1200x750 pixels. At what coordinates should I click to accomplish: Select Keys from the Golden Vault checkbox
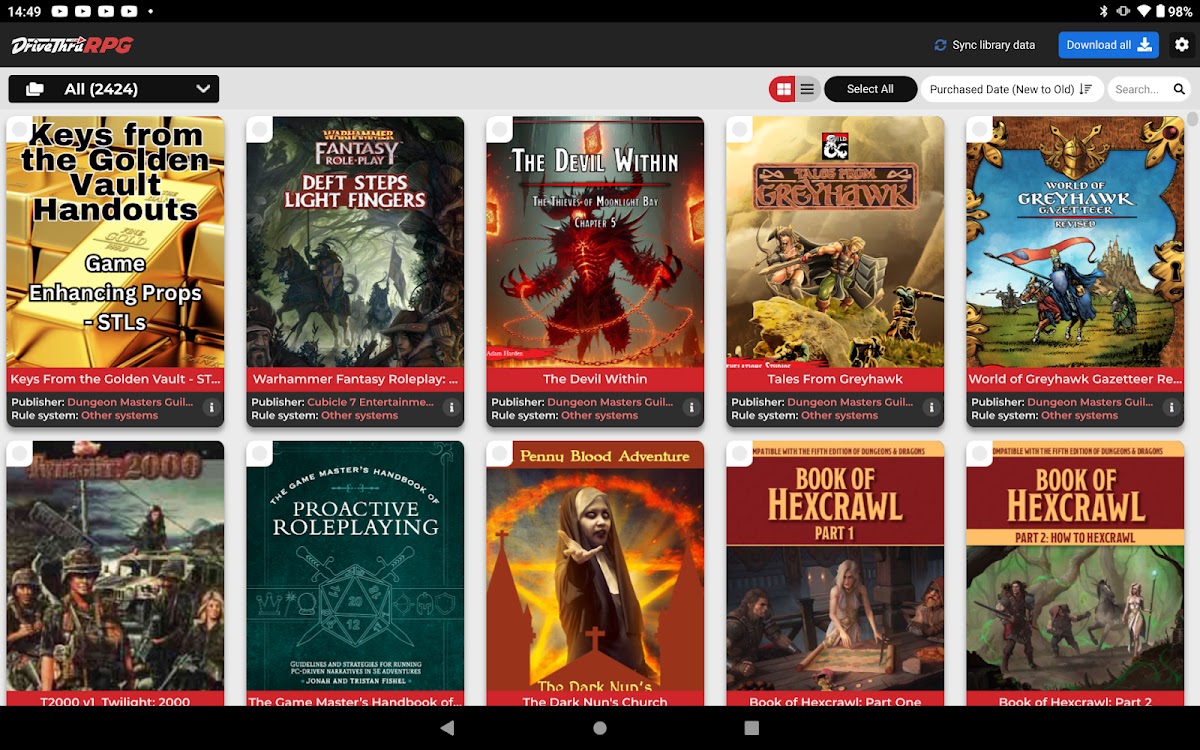pos(20,129)
